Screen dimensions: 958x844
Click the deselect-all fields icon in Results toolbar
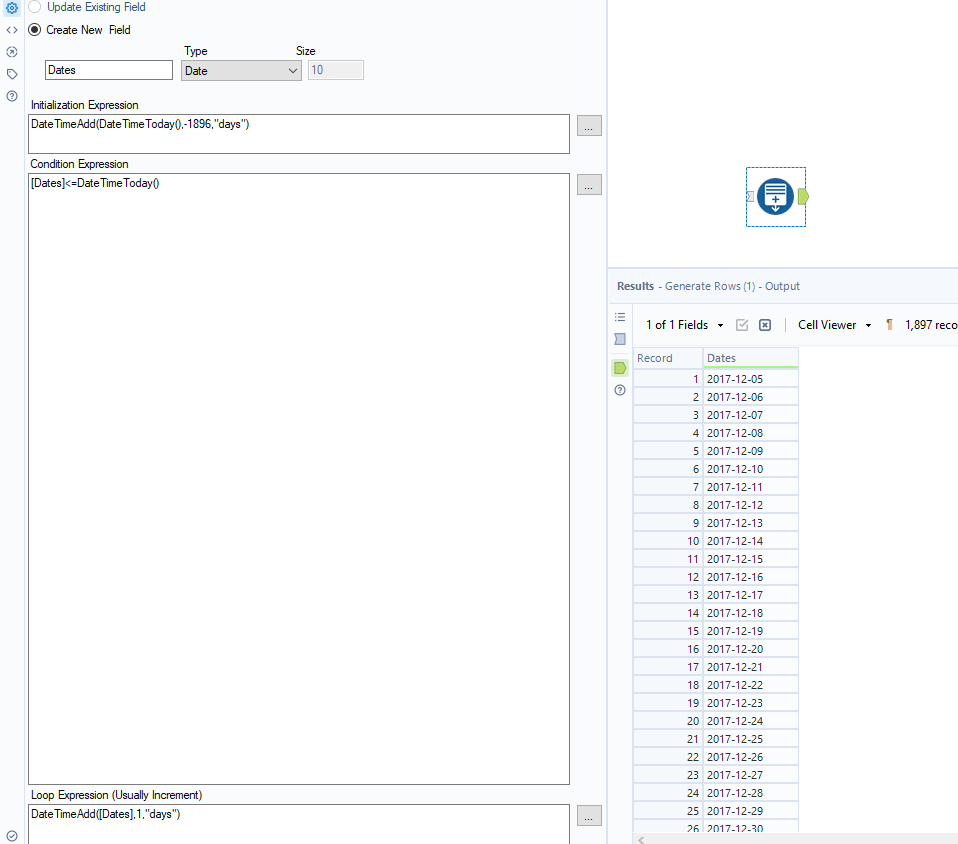click(765, 325)
